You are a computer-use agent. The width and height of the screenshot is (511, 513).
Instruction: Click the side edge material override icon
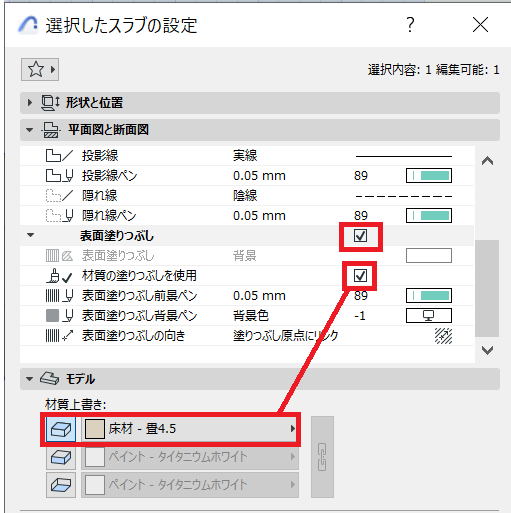pos(61,457)
